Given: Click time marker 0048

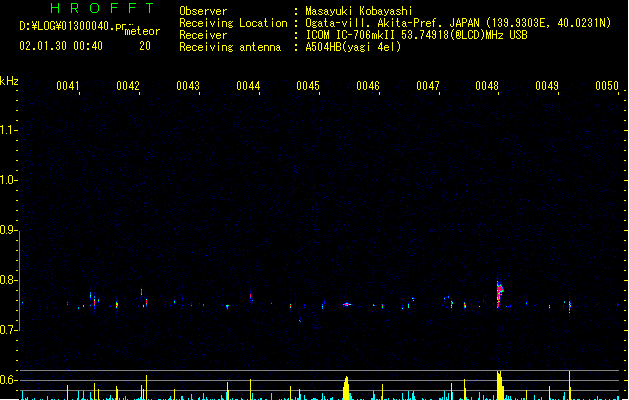Looking at the screenshot, I should pos(487,86).
